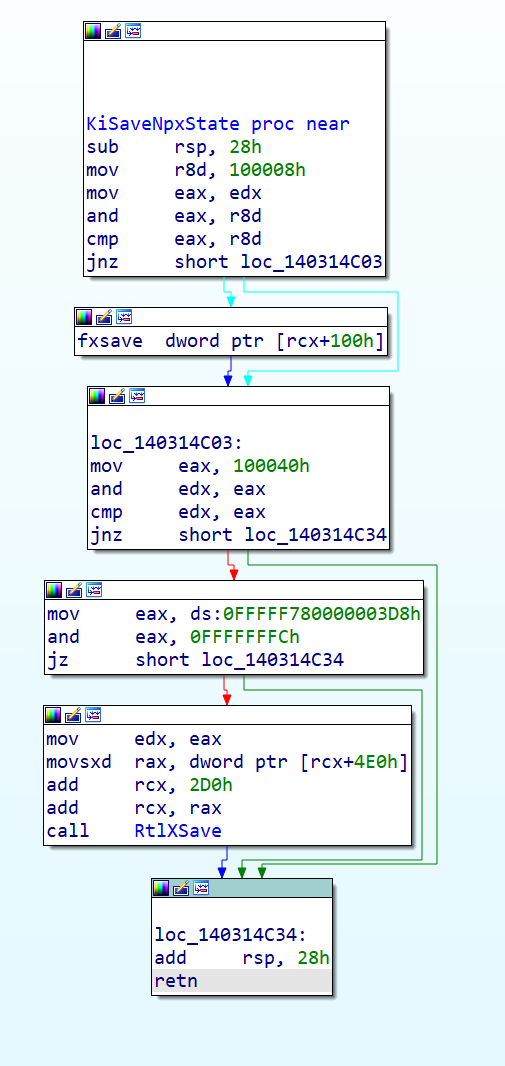Viewport: 505px width, 1066px height.
Task: Click the jnz short loc_140314C34 operand
Action: click(283, 535)
